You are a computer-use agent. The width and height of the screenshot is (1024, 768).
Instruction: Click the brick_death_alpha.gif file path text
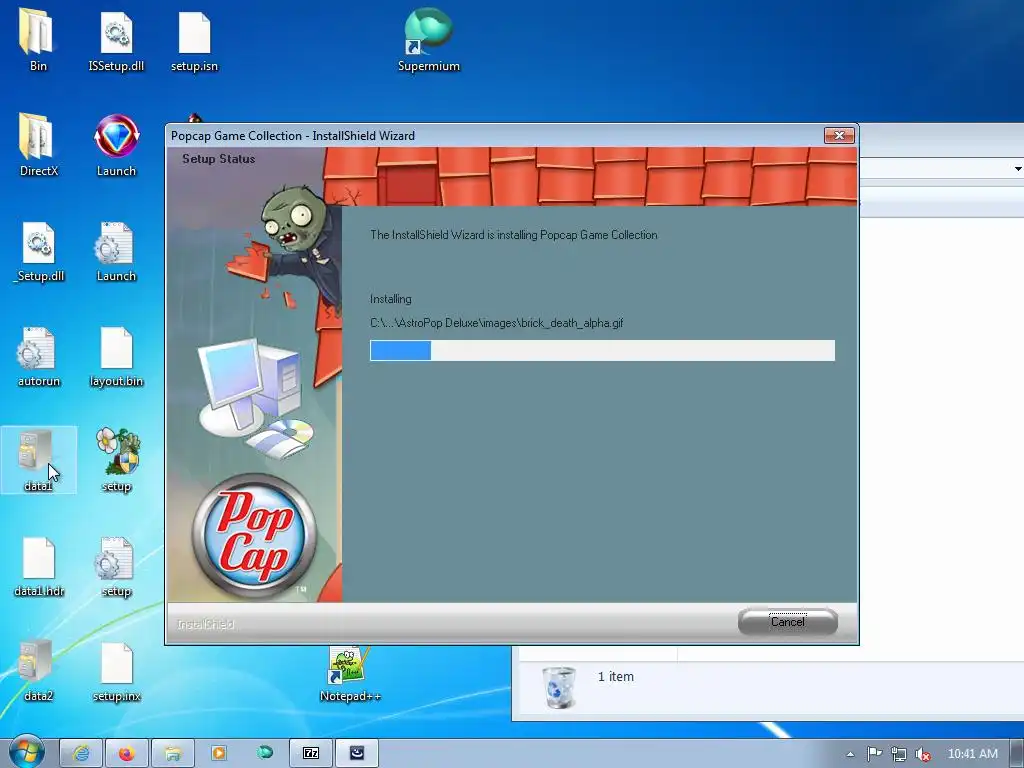[496, 323]
